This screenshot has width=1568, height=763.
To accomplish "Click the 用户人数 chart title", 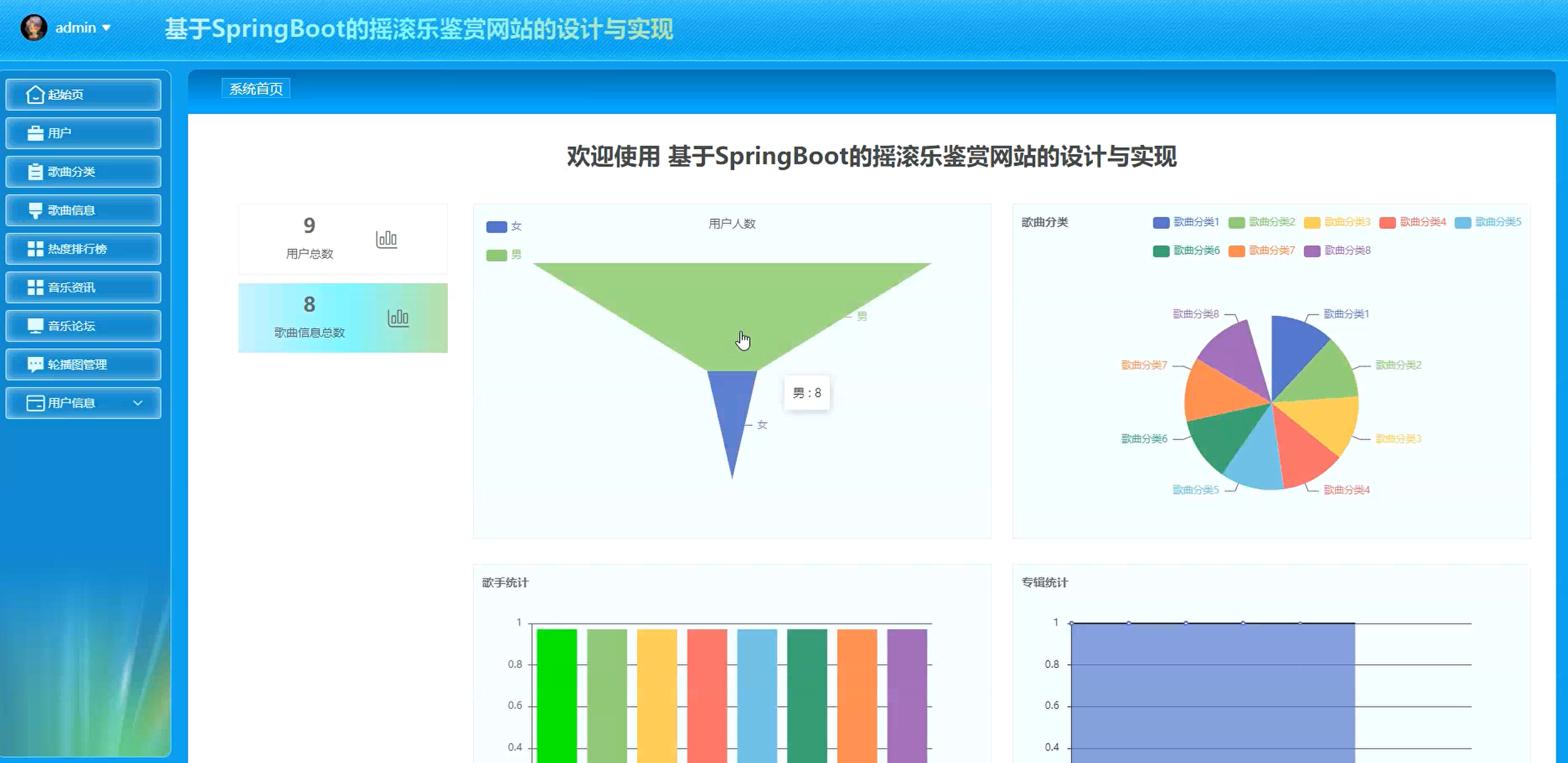I will click(732, 224).
